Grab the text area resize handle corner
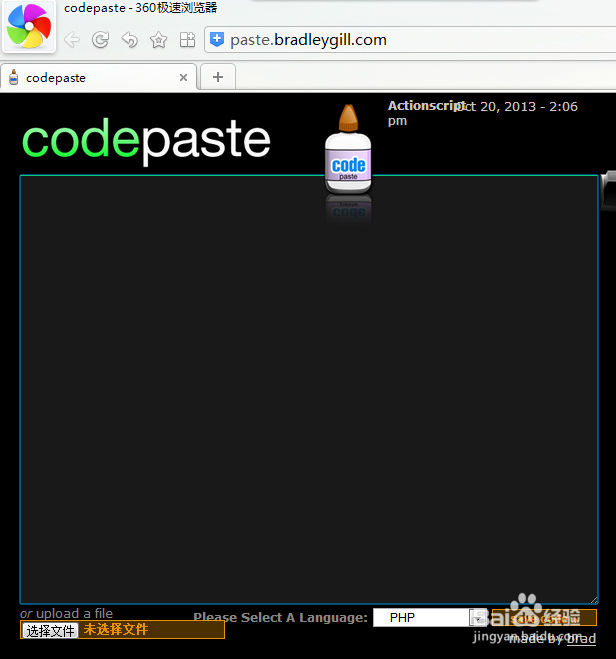Viewport: 616px width, 659px height. 594,600
